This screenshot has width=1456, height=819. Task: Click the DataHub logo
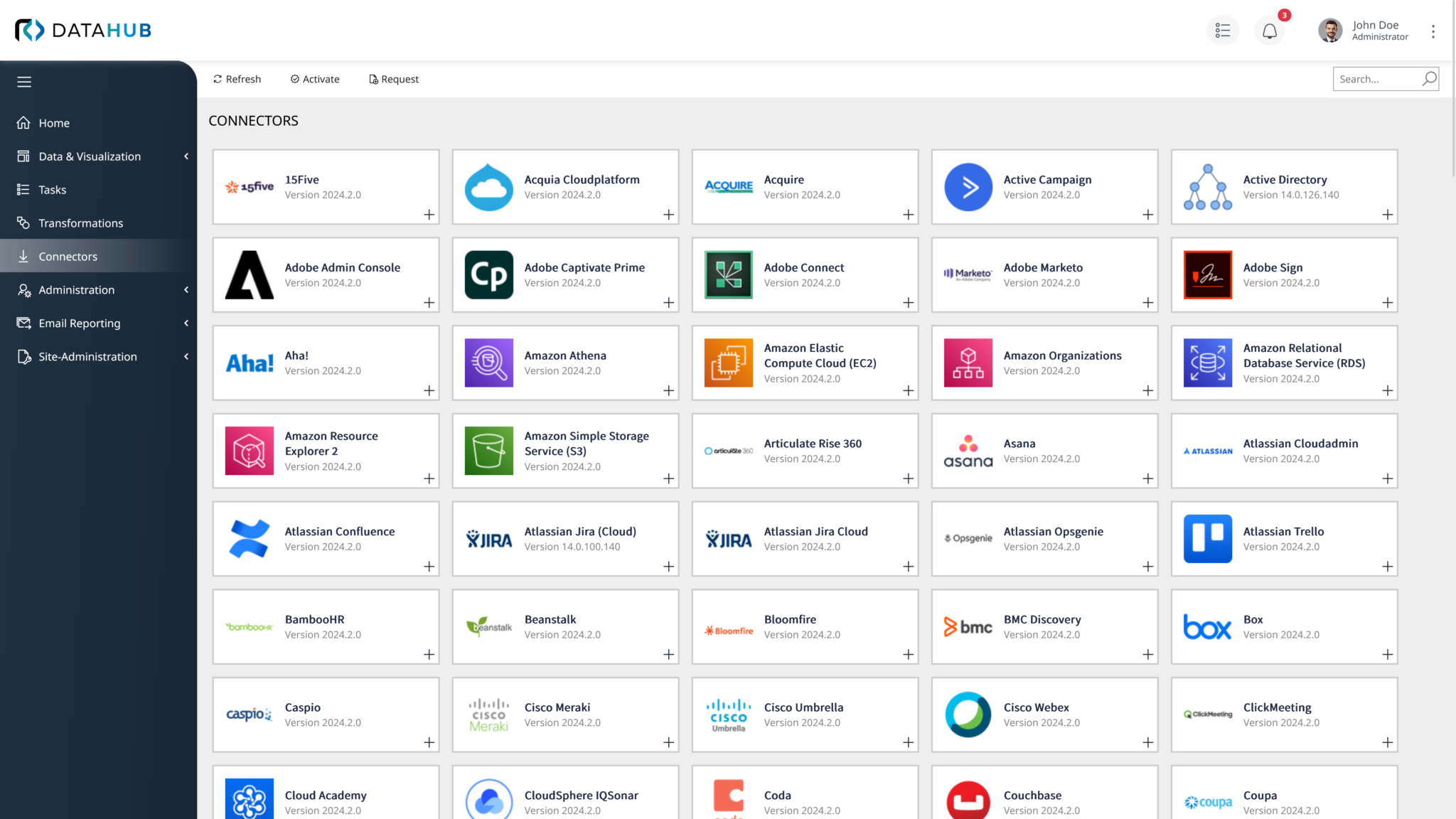pos(83,30)
